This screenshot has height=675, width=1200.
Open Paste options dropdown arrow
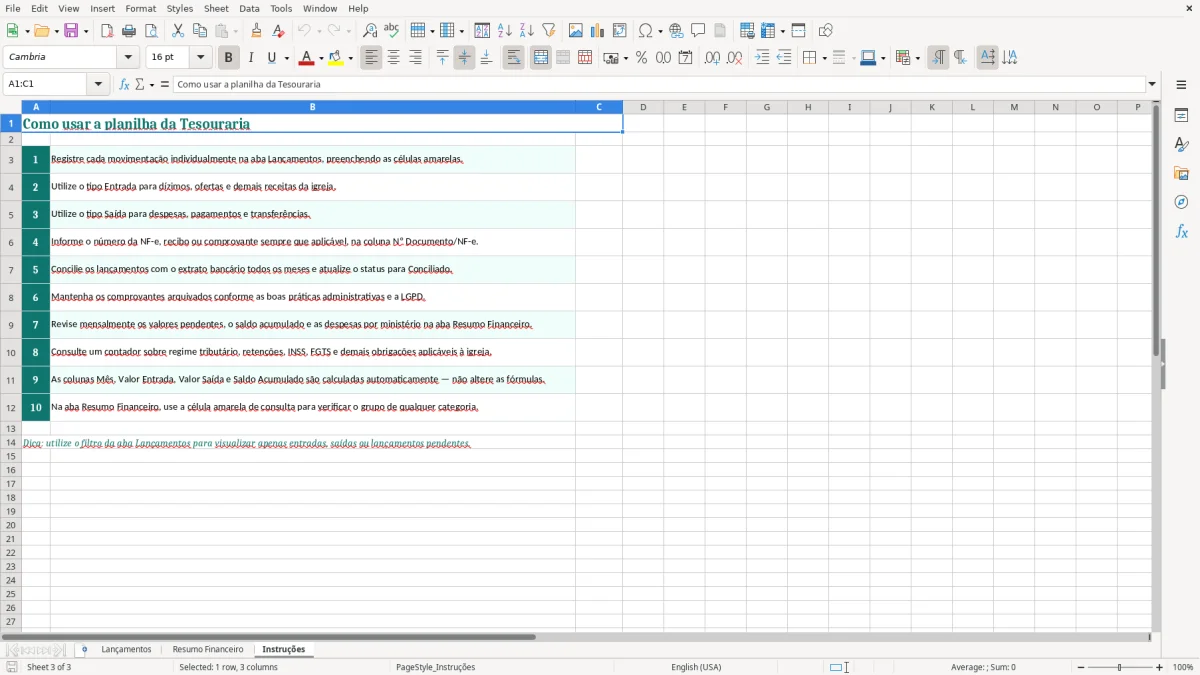click(x=236, y=31)
